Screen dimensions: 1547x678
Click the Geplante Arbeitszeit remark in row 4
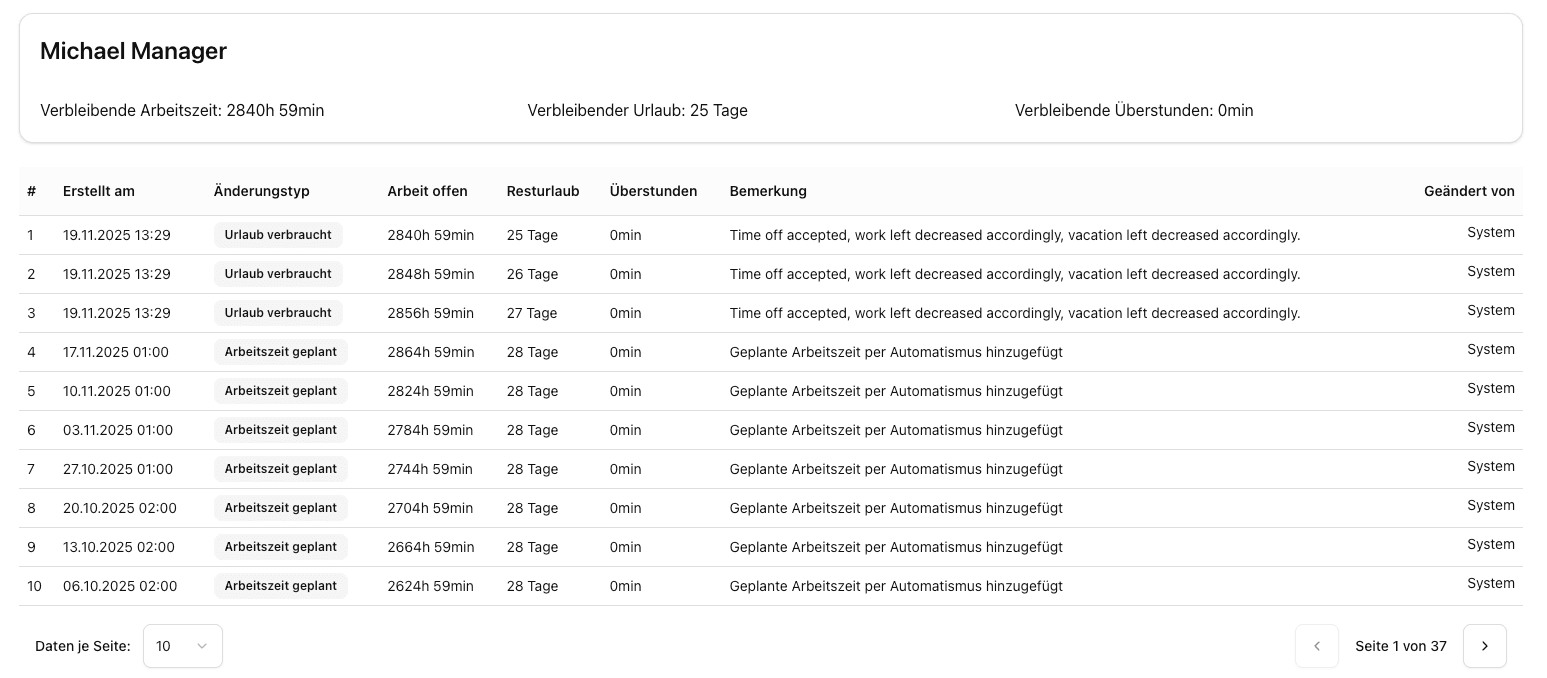click(x=896, y=352)
